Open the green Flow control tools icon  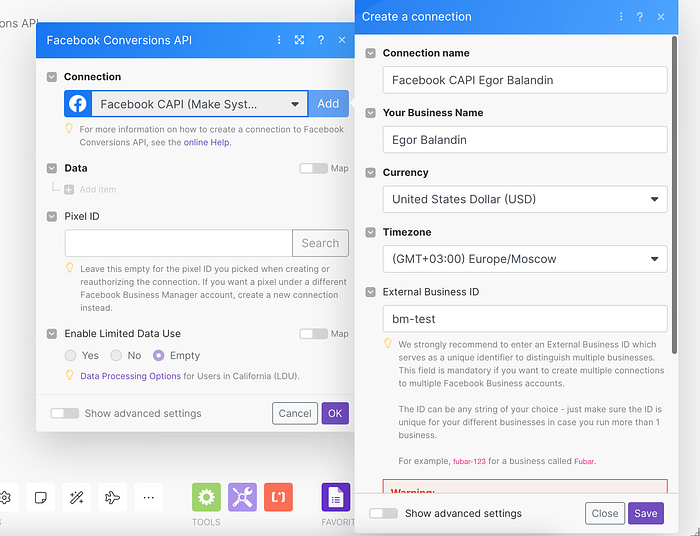click(x=206, y=497)
